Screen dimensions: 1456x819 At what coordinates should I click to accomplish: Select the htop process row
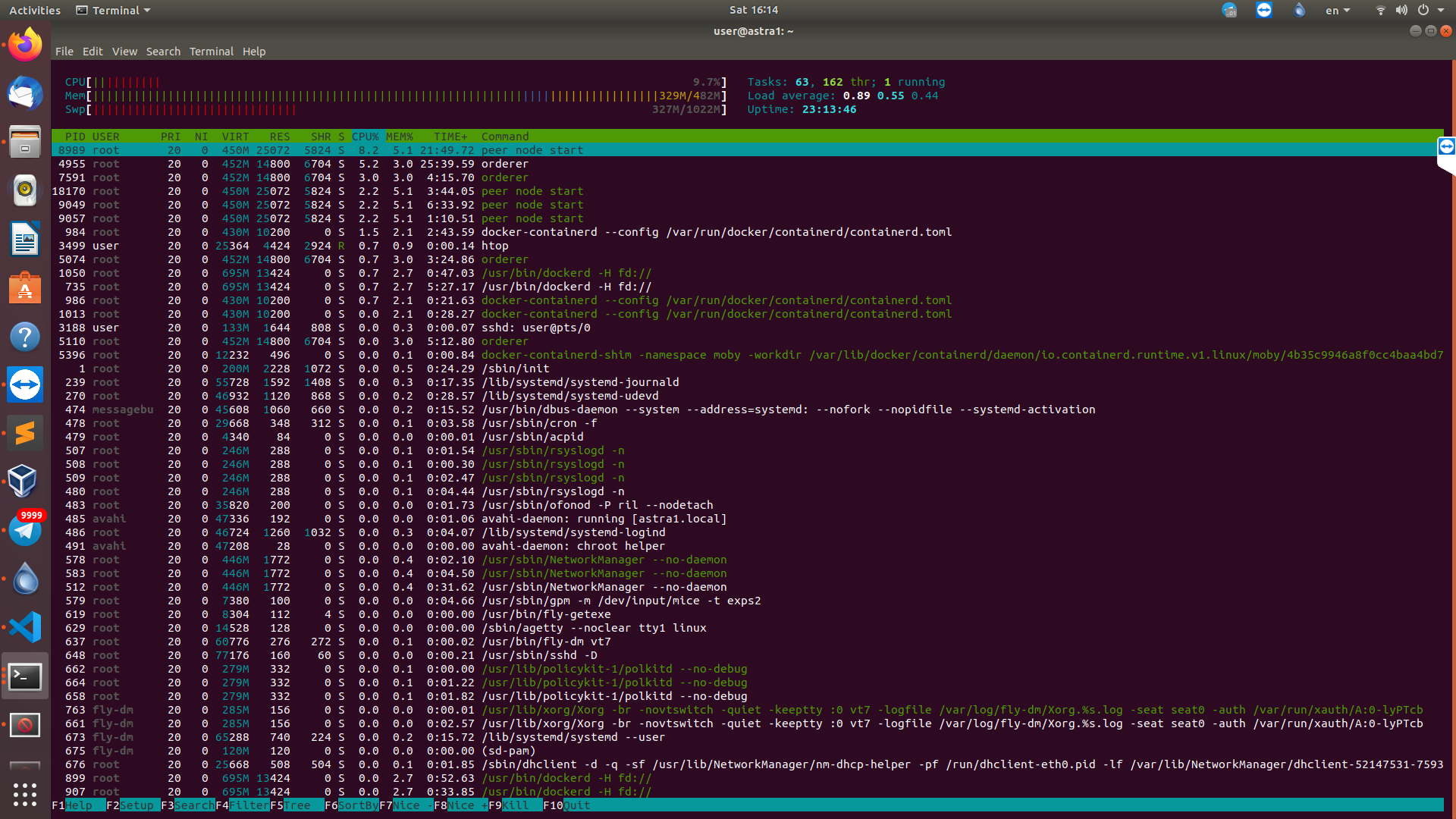pyautogui.click(x=494, y=246)
